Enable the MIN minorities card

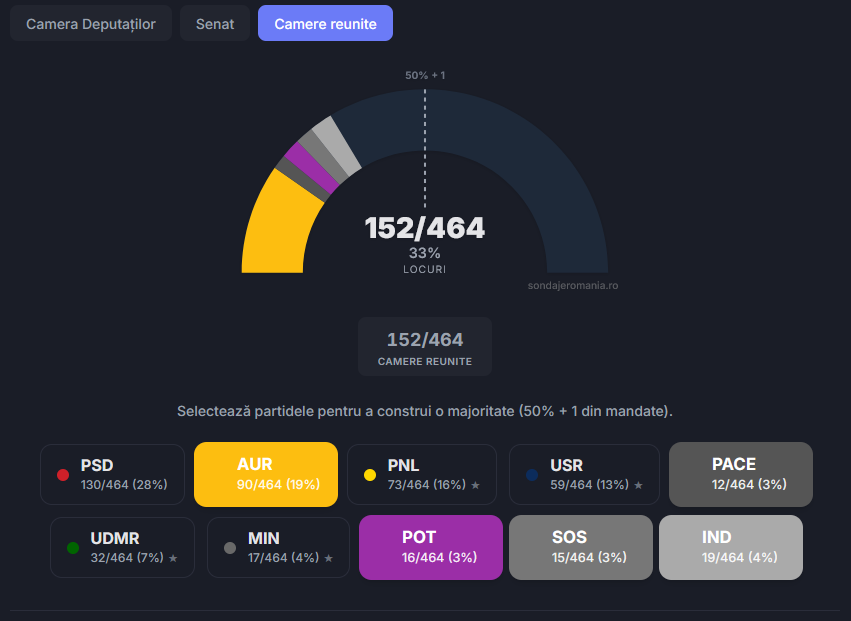click(x=278, y=547)
